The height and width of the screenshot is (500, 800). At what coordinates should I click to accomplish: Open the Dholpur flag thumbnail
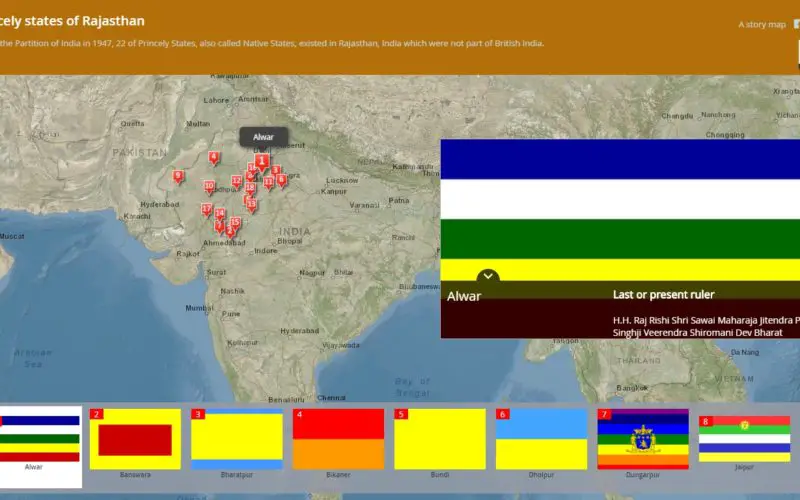[x=541, y=439]
